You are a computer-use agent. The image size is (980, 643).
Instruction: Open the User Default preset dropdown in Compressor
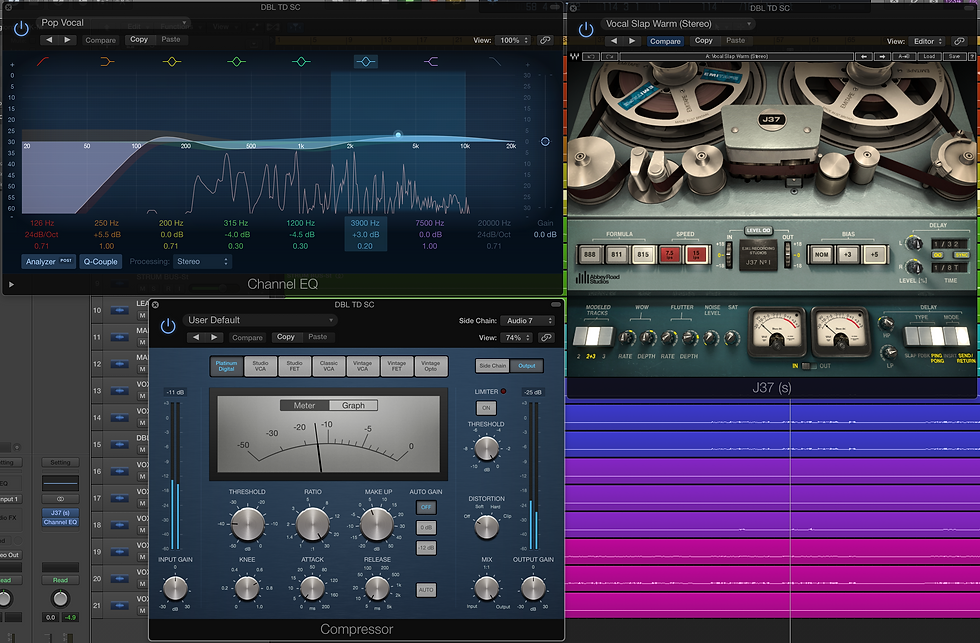click(260, 320)
